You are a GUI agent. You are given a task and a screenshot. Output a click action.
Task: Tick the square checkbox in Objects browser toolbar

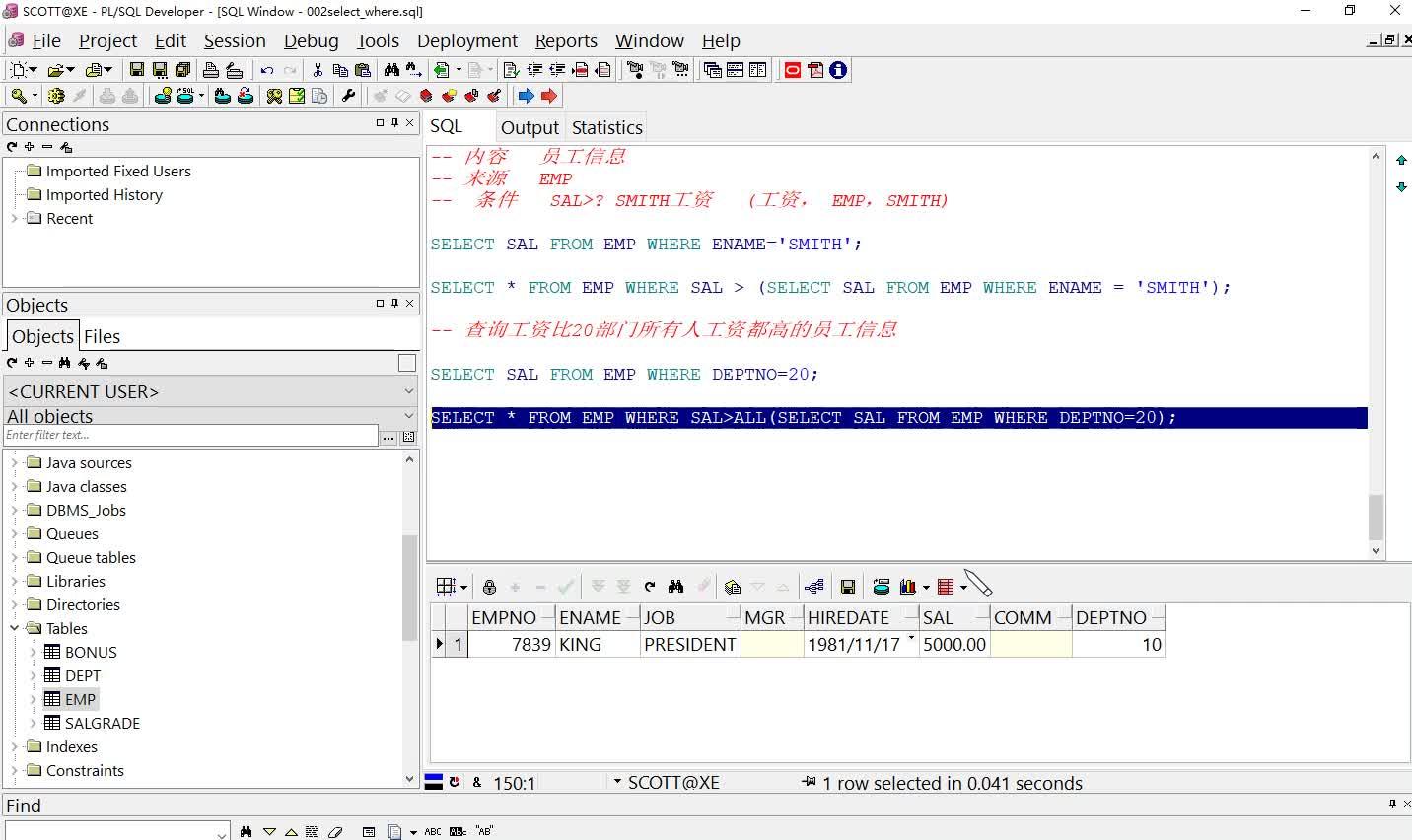pyautogui.click(x=406, y=363)
